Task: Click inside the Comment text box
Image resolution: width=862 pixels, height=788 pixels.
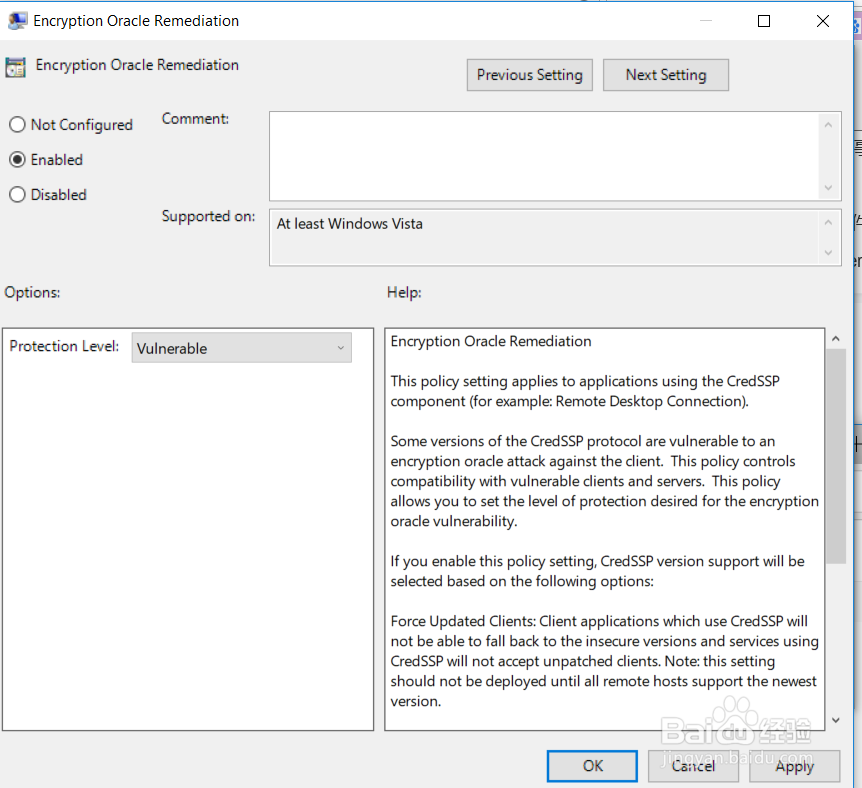Action: click(x=545, y=155)
